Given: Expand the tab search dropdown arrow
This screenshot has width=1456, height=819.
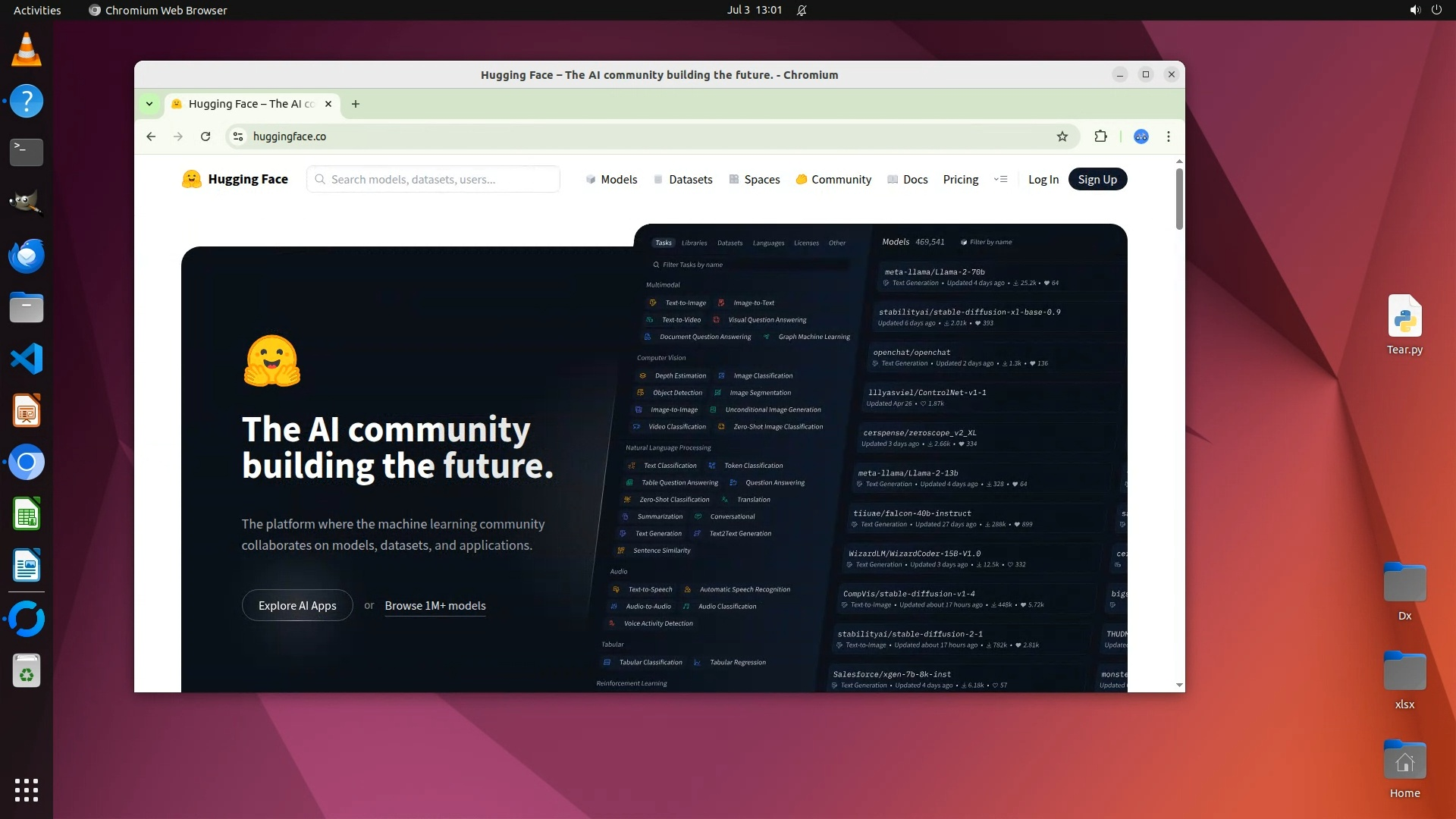Looking at the screenshot, I should (x=149, y=104).
